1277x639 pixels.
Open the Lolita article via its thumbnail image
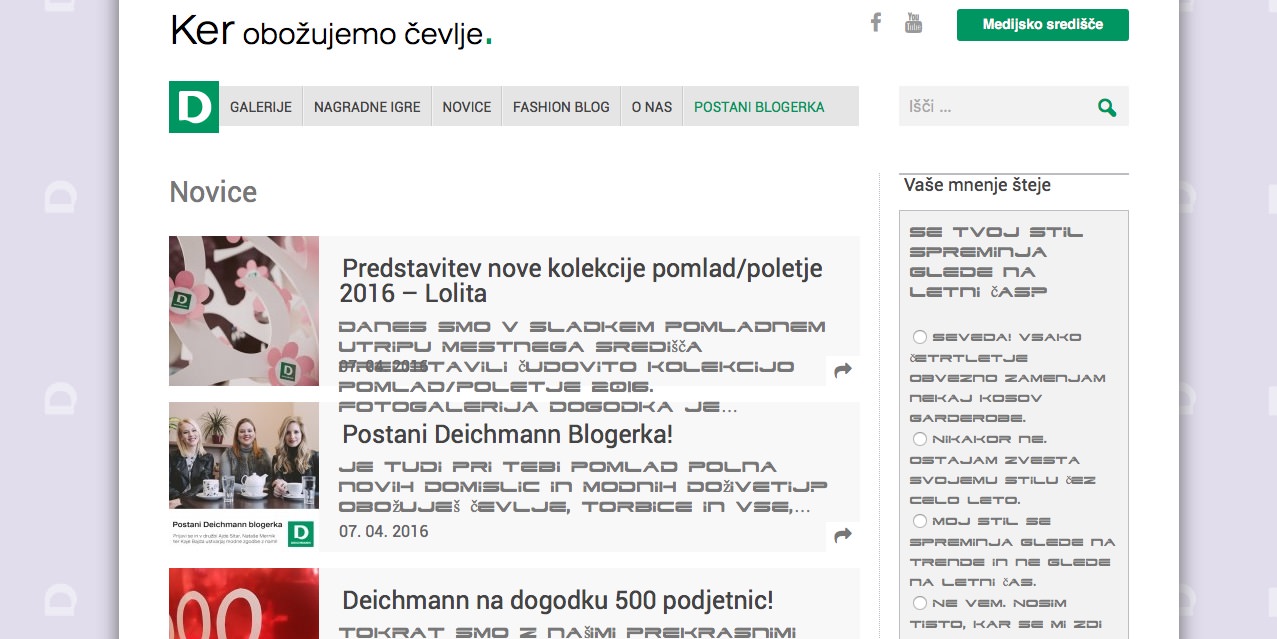click(x=243, y=310)
